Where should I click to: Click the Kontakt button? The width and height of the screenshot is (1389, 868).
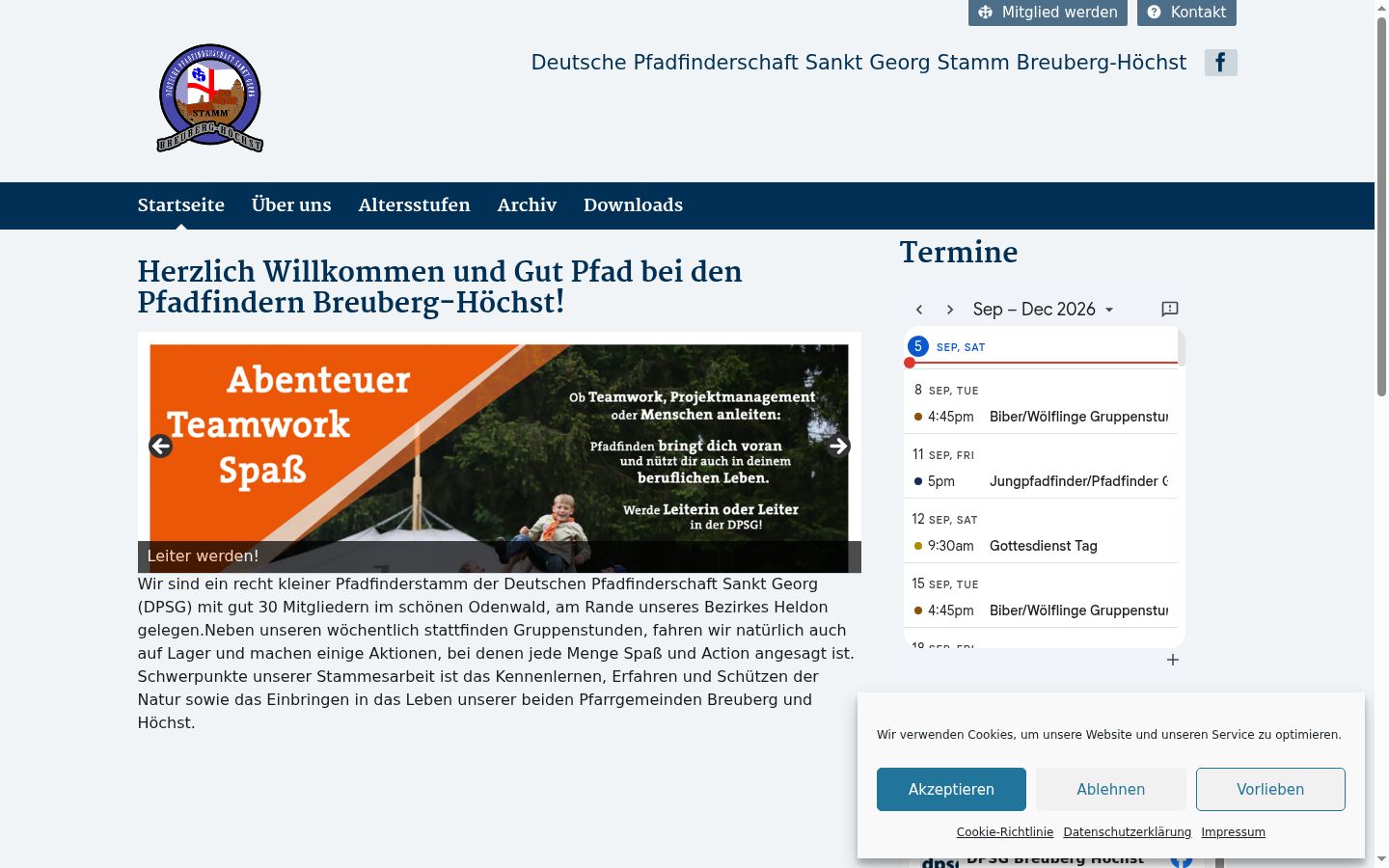1186,13
